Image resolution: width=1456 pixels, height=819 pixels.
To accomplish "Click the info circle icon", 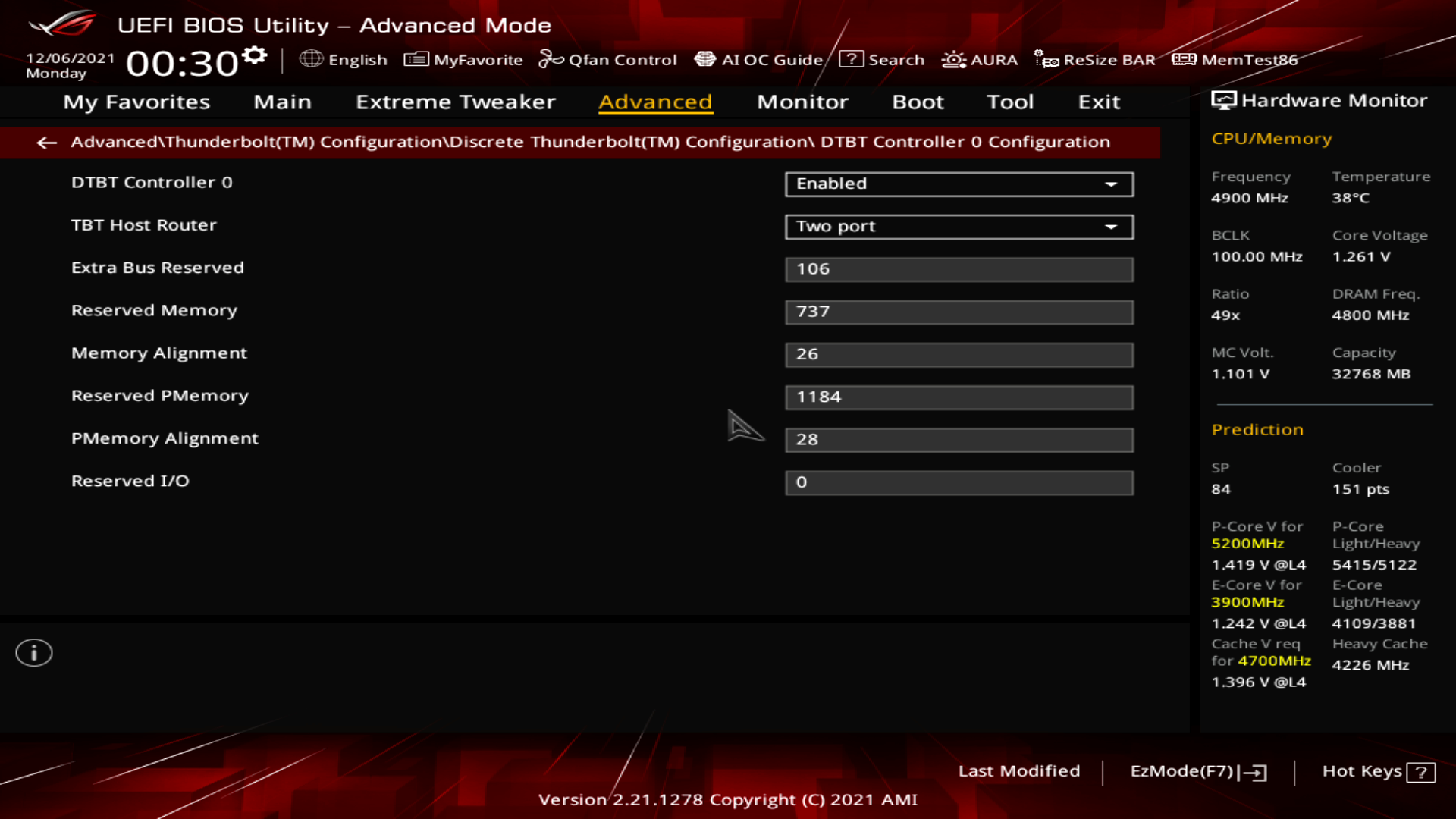I will 34,653.
